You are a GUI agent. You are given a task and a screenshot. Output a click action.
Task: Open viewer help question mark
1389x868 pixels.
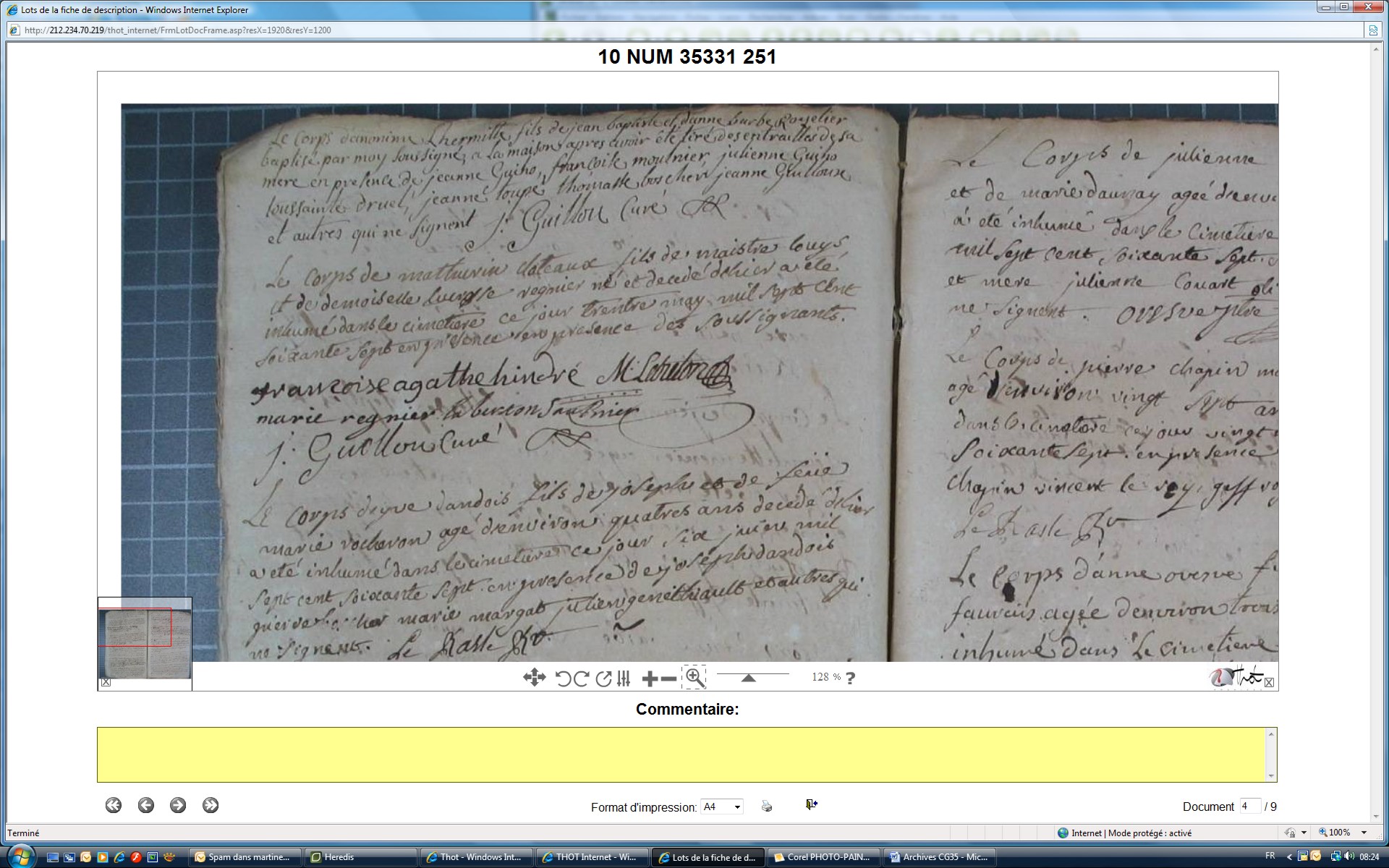[851, 678]
